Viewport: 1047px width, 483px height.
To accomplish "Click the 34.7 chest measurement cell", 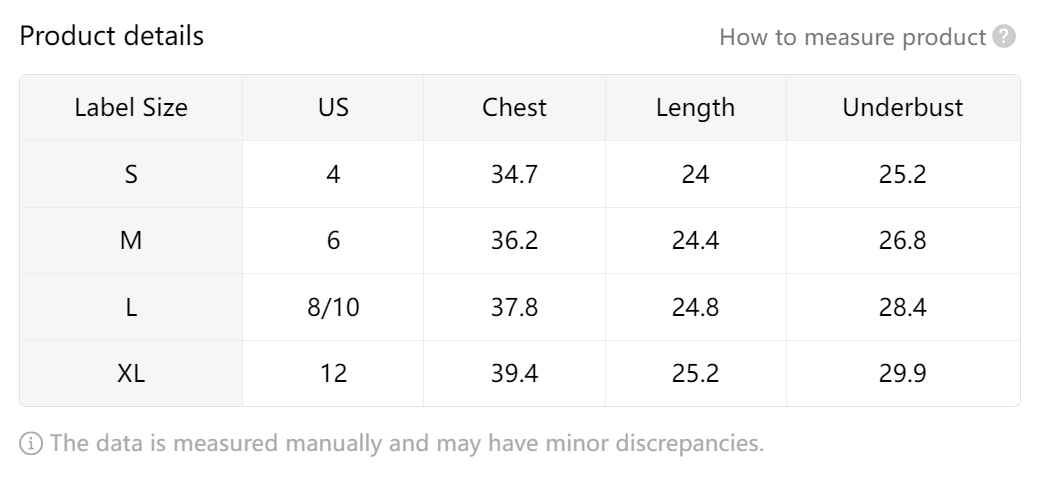I will [514, 175].
